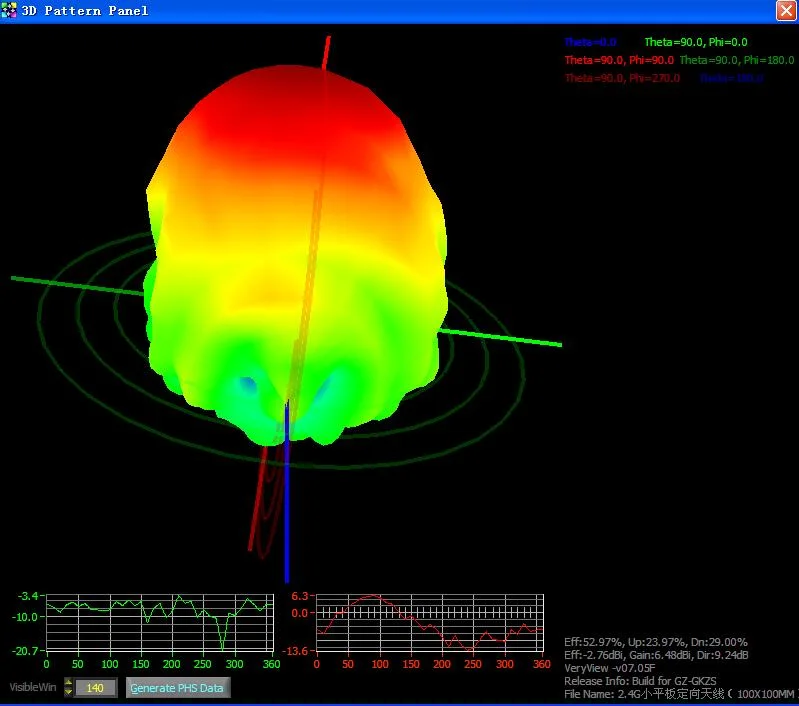Click the VisibleWin number field showing 140
Image resolution: width=799 pixels, height=706 pixels.
click(x=95, y=688)
